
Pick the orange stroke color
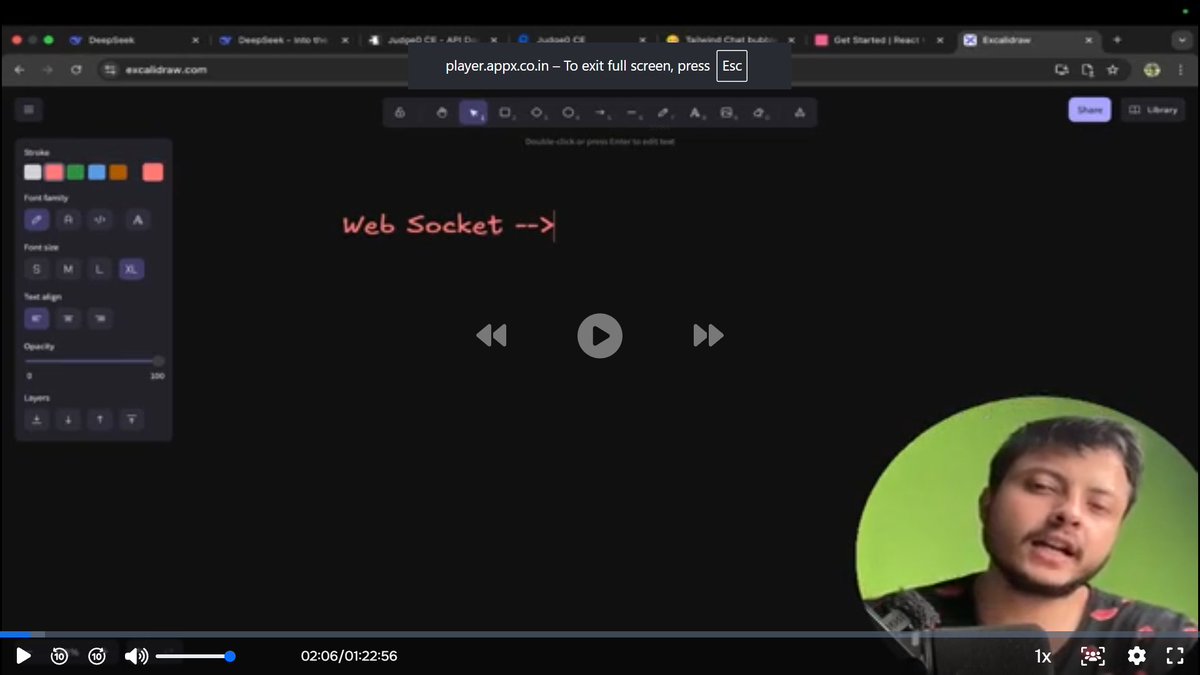click(118, 172)
